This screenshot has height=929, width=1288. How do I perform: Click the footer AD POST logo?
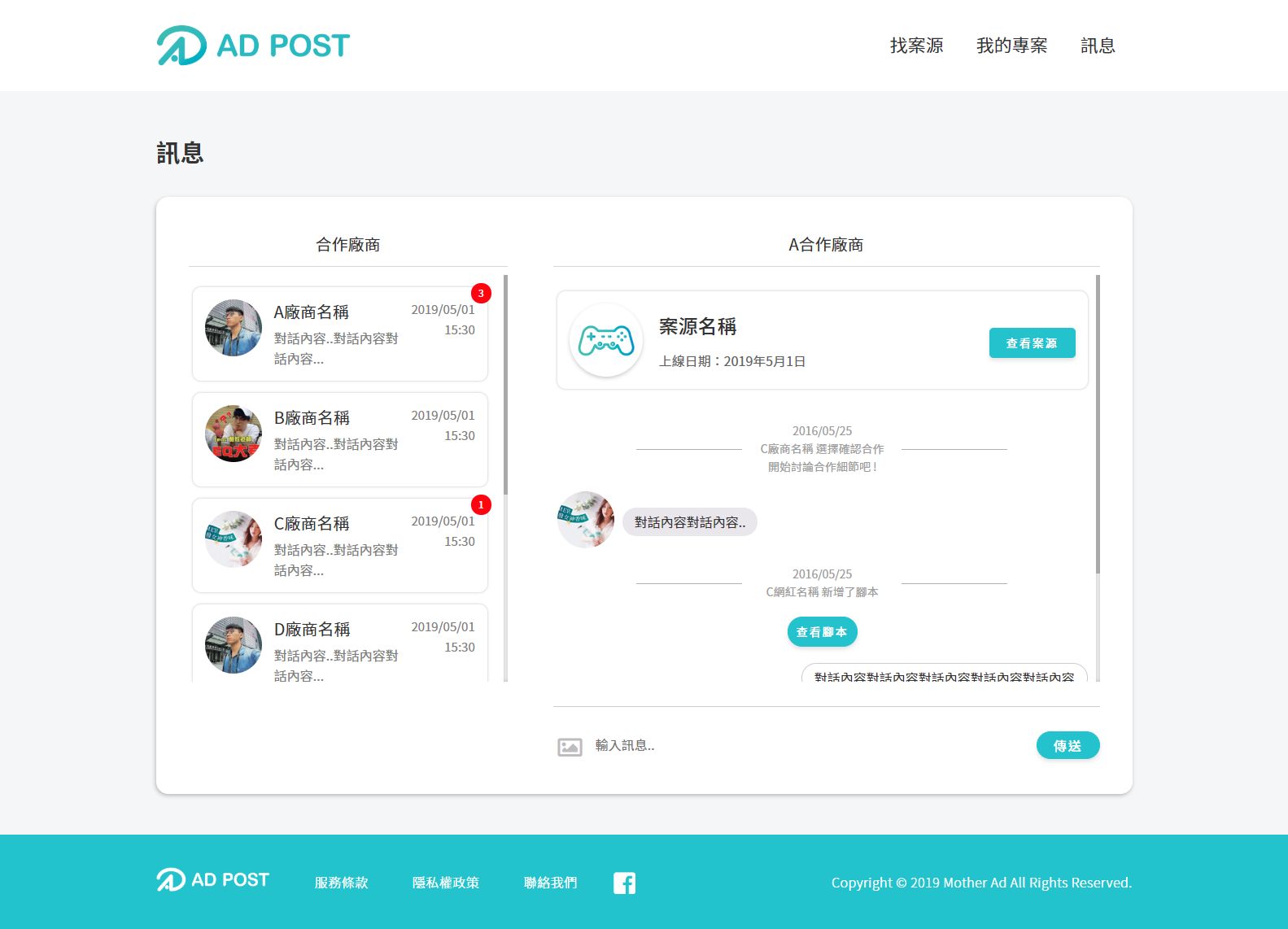pos(212,880)
